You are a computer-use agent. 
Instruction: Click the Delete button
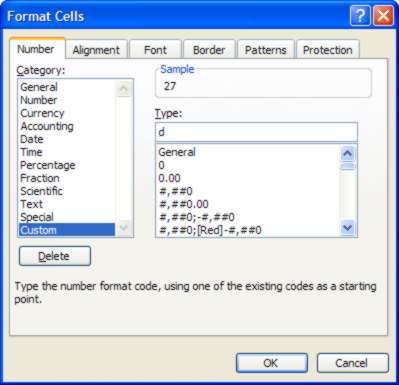point(55,256)
